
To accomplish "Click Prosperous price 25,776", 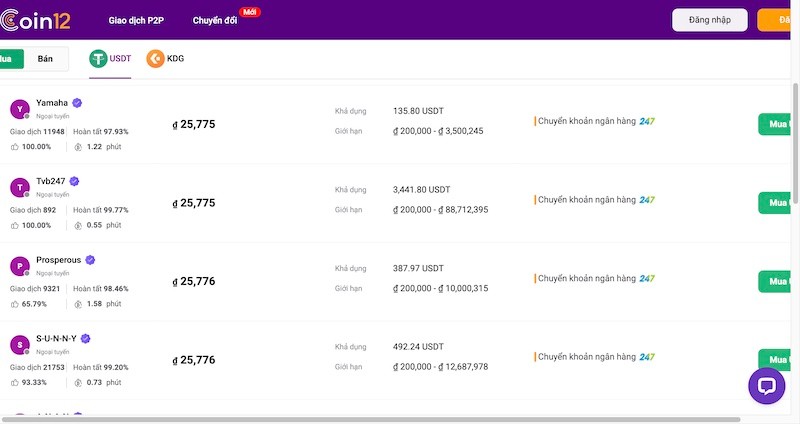I will click(x=194, y=282).
